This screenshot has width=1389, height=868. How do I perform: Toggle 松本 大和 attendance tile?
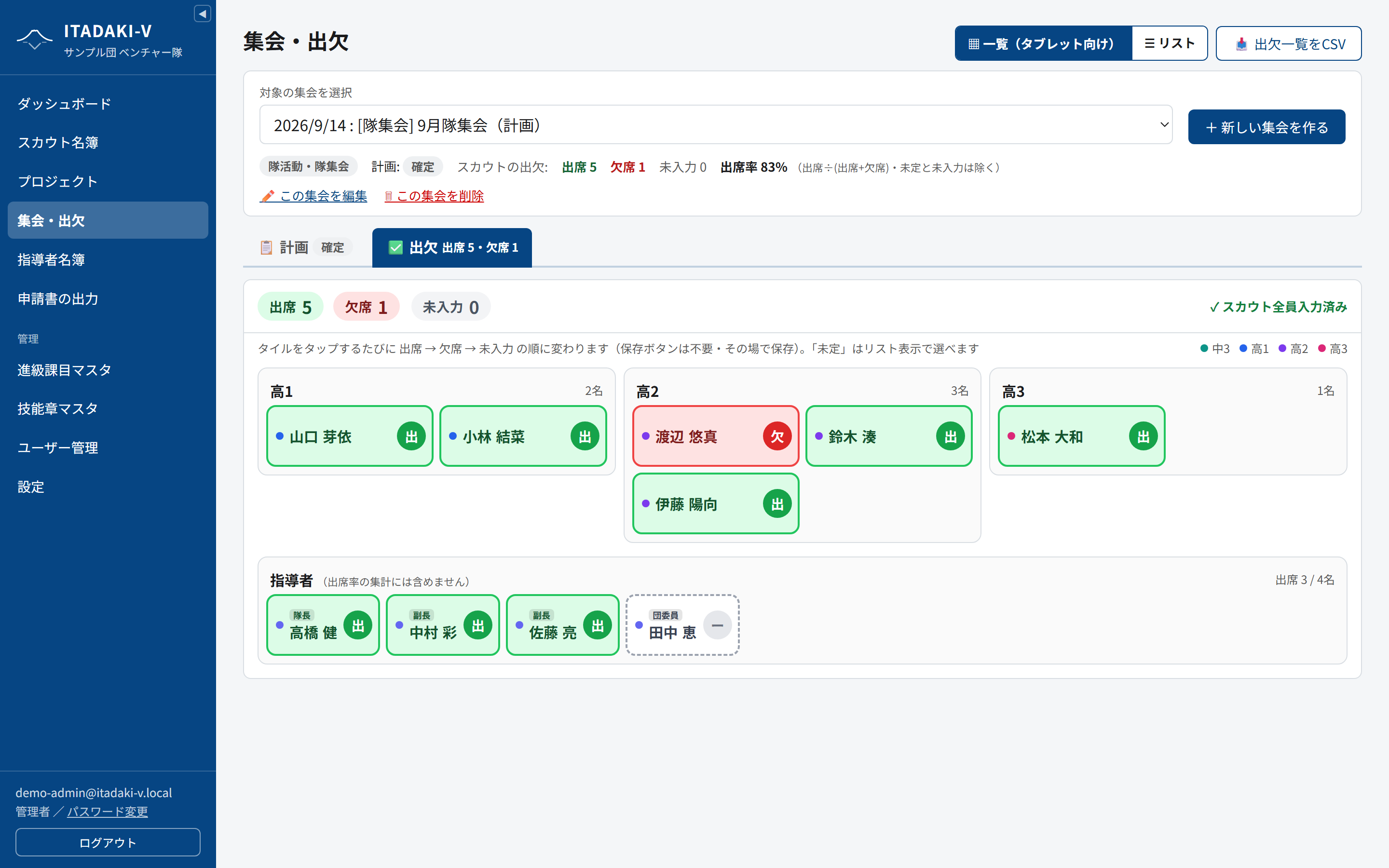[x=1081, y=436]
